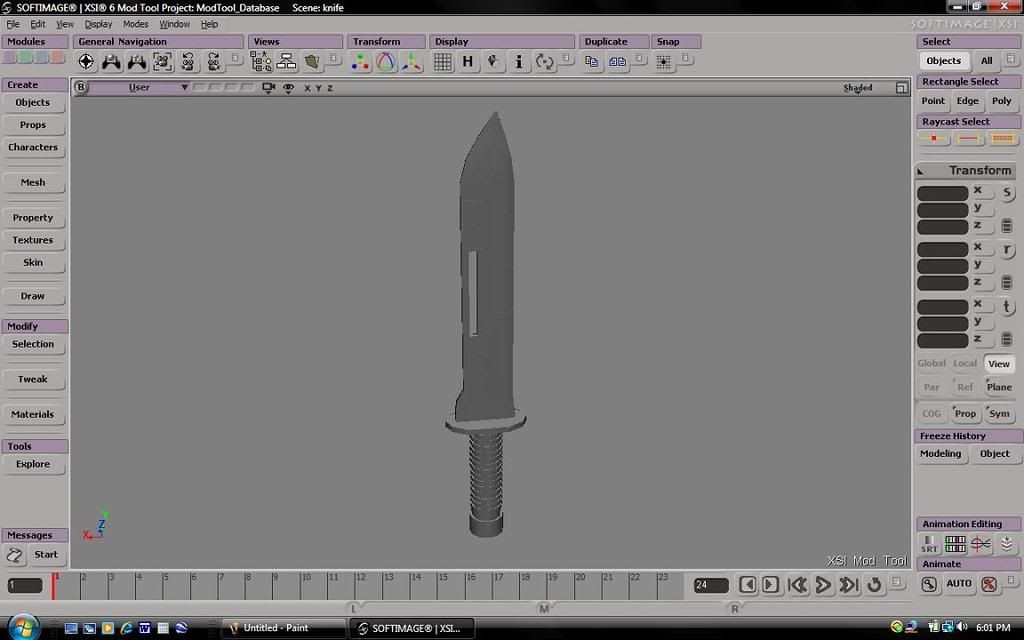Open the Modes menu
Image resolution: width=1024 pixels, height=640 pixels.
[x=136, y=24]
